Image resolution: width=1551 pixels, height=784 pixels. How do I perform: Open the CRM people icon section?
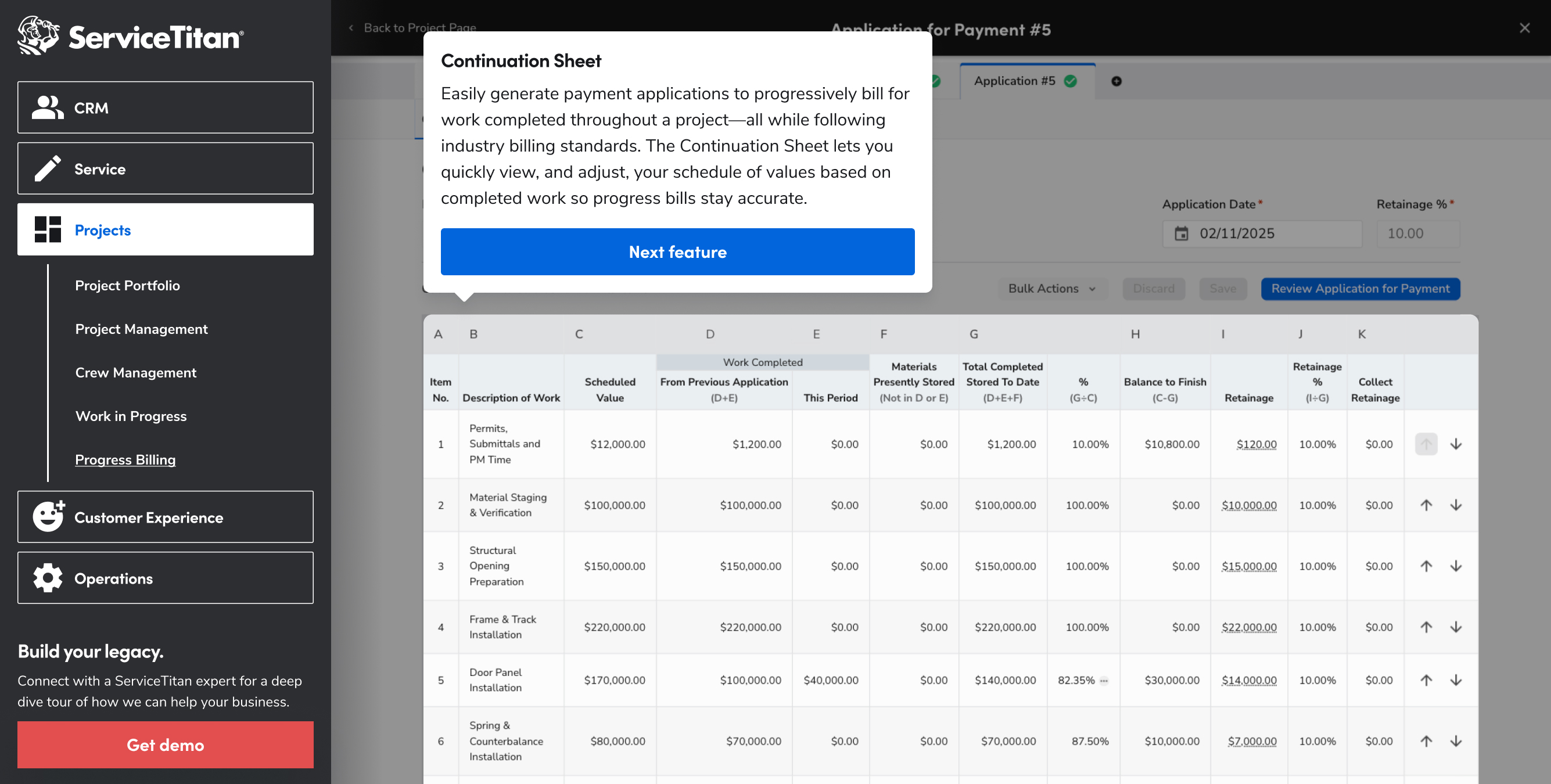(48, 108)
